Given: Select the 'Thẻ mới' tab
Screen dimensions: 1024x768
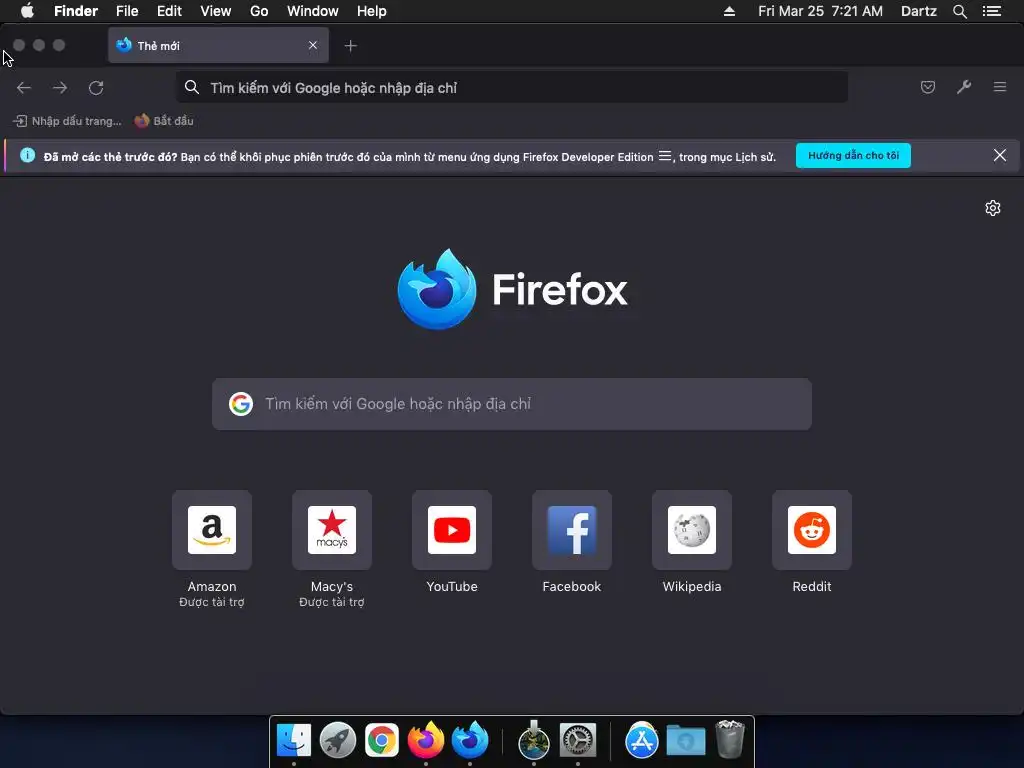Looking at the screenshot, I should (218, 45).
